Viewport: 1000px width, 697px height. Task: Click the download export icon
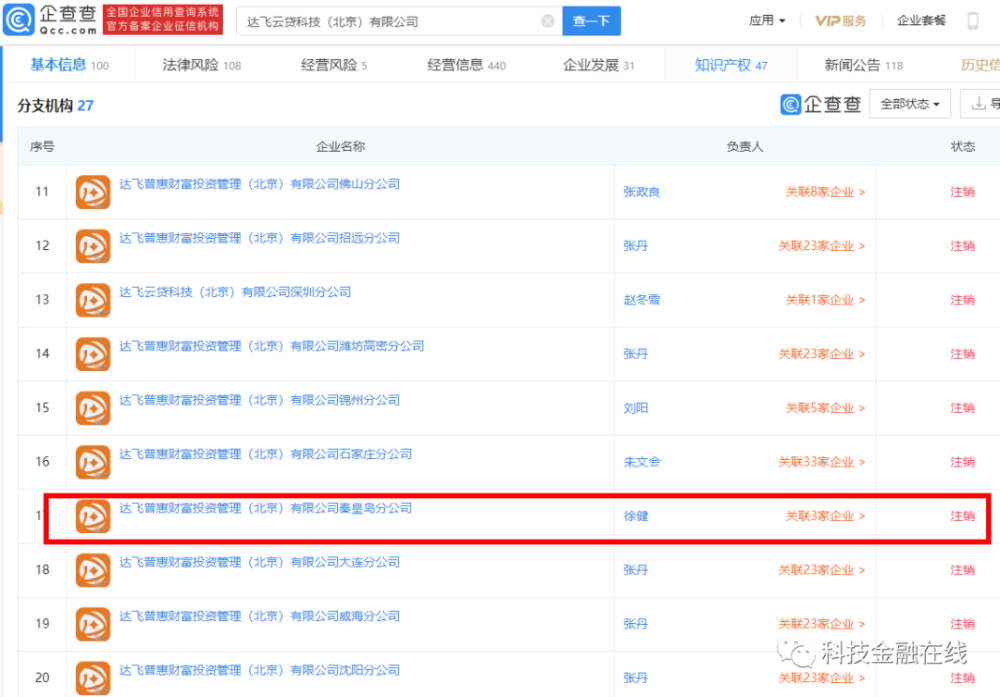tap(978, 103)
